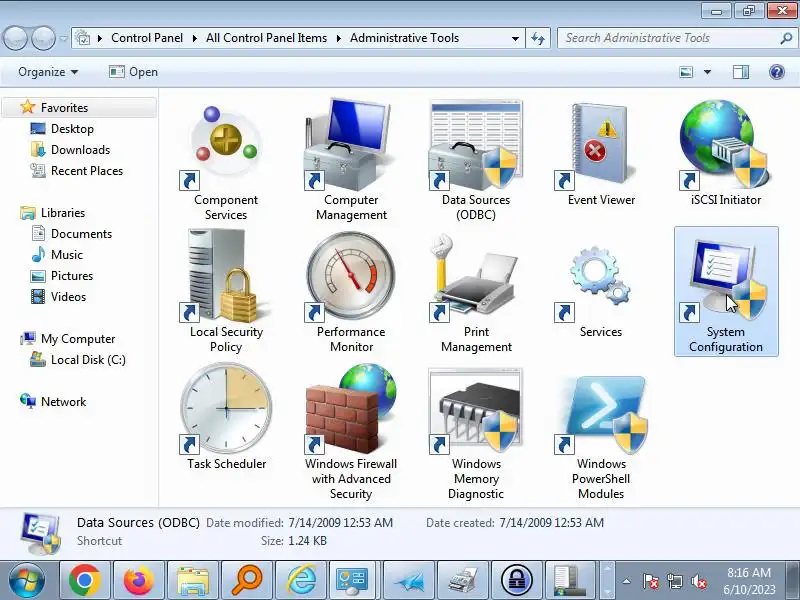The height and width of the screenshot is (600, 800).
Task: Select Favorites in the navigation pane
Action: [64, 108]
